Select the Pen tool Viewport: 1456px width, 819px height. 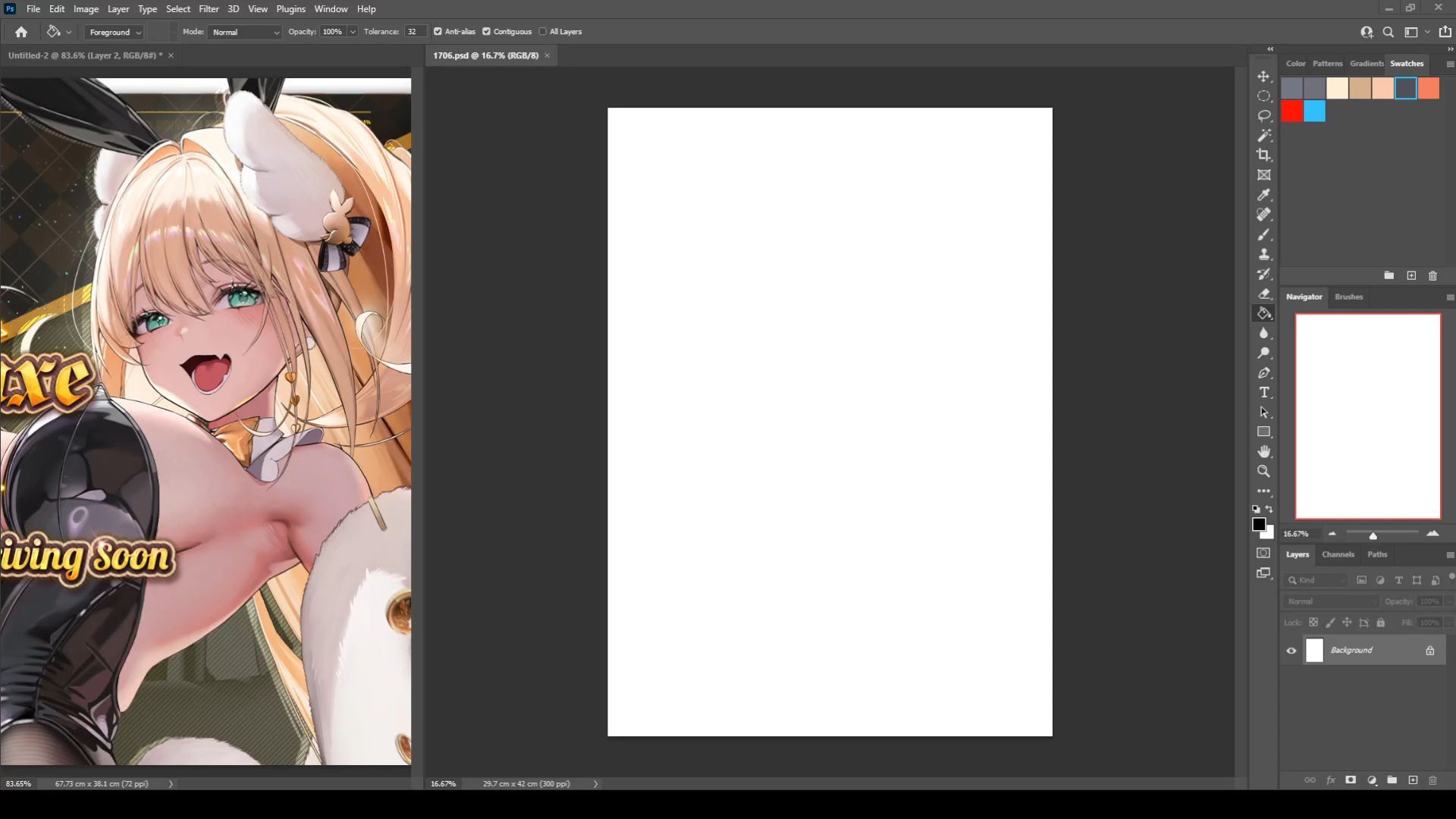(x=1263, y=372)
